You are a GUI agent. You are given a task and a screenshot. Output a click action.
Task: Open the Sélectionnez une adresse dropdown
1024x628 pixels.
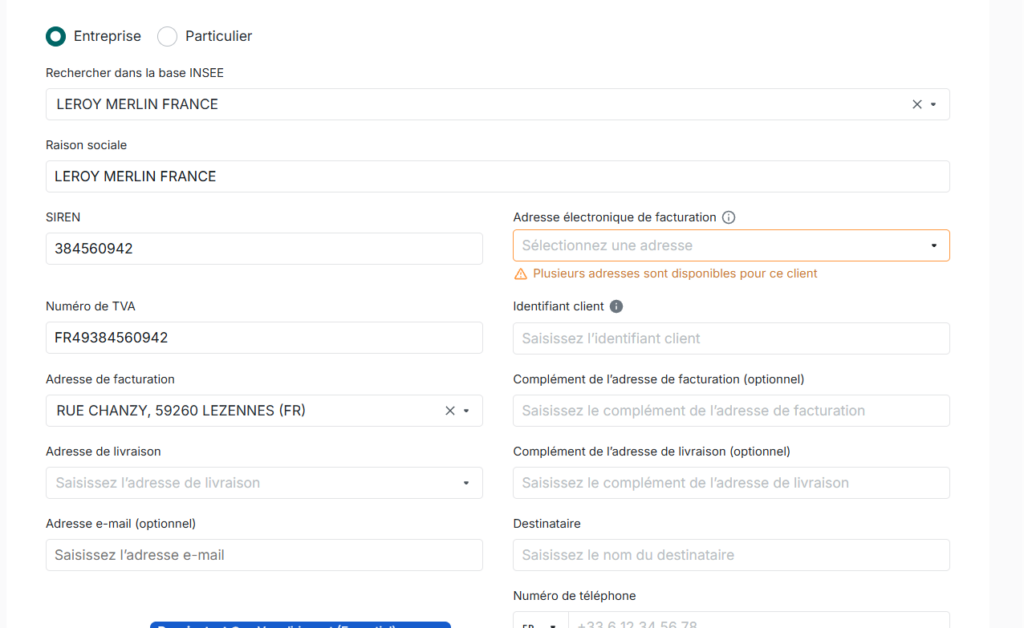pos(731,245)
